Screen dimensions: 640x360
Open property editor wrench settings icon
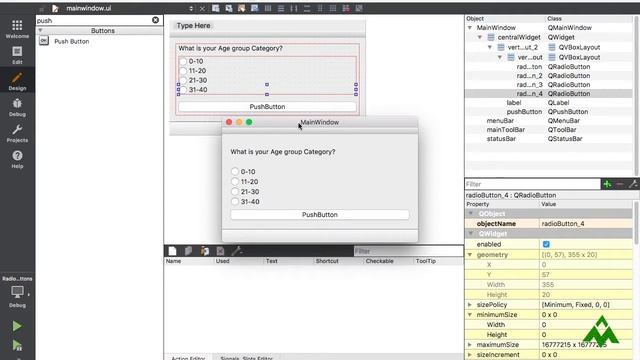point(633,184)
